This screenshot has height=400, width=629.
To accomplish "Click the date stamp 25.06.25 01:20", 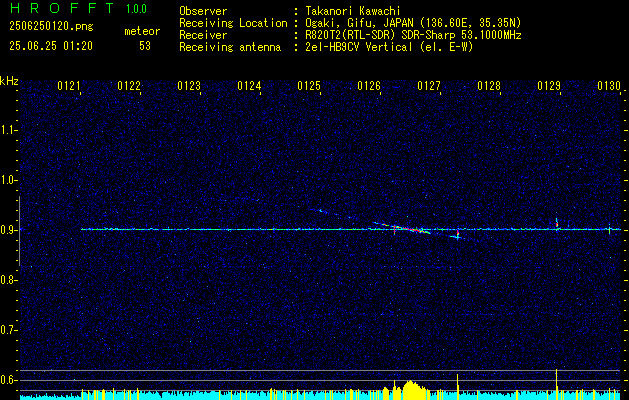I will click(51, 46).
